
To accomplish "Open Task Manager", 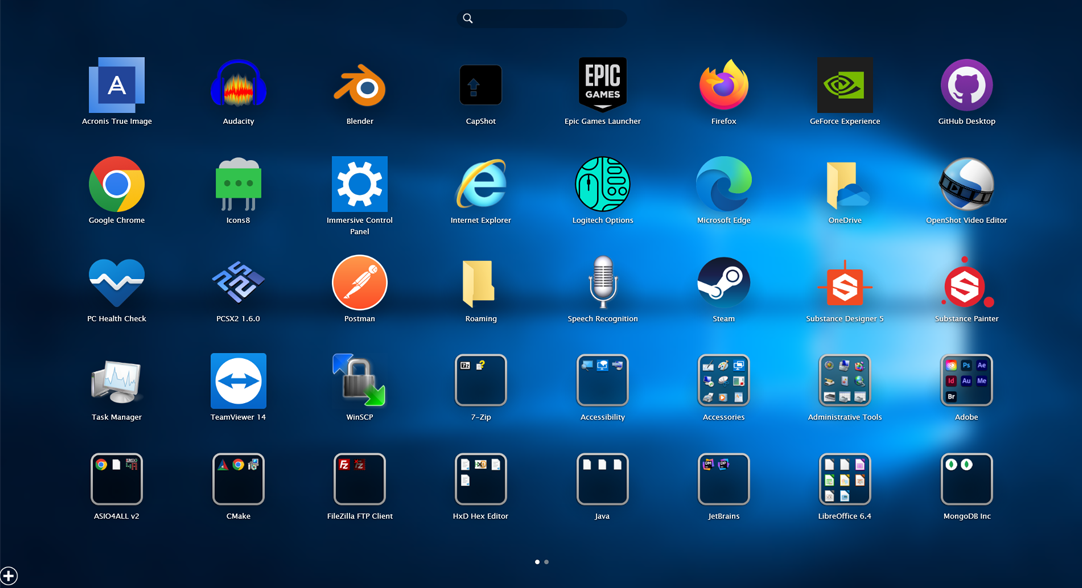I will [x=117, y=382].
